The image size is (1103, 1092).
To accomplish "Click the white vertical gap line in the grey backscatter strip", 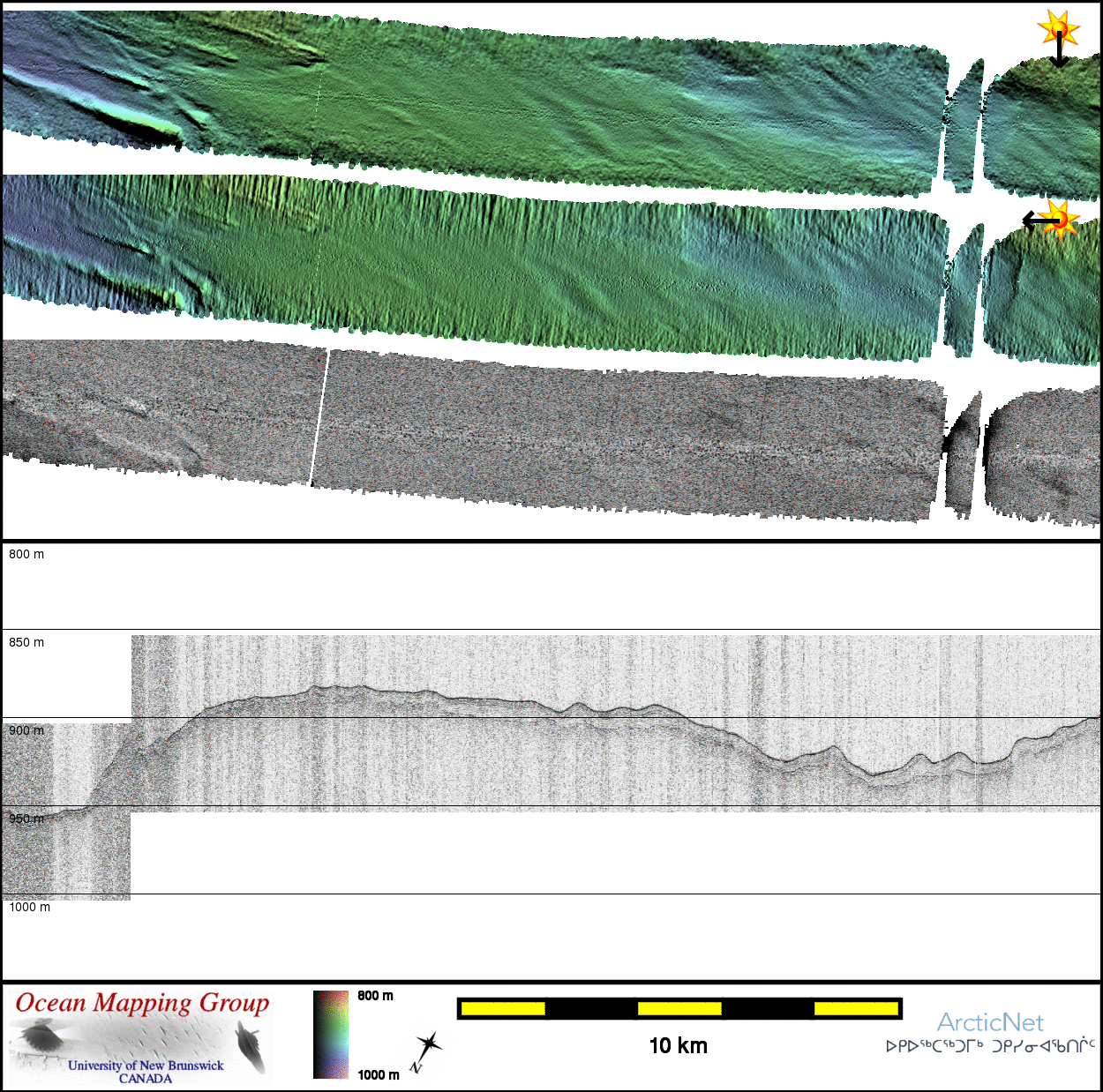I will point(319,416).
